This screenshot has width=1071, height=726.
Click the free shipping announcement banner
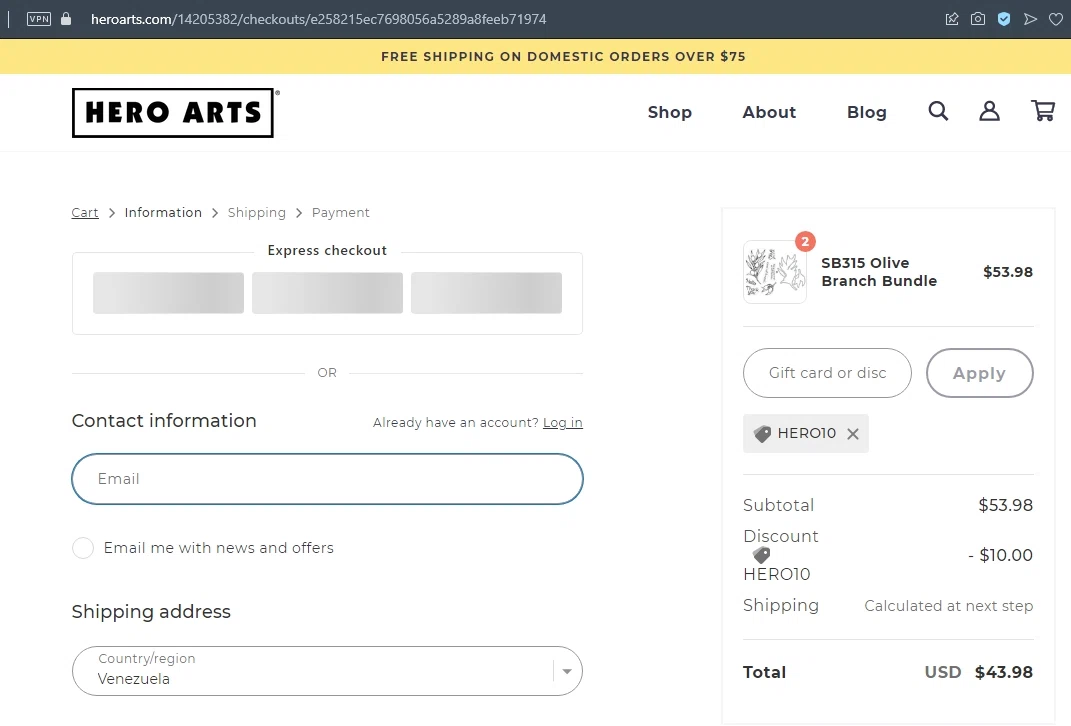[x=536, y=56]
